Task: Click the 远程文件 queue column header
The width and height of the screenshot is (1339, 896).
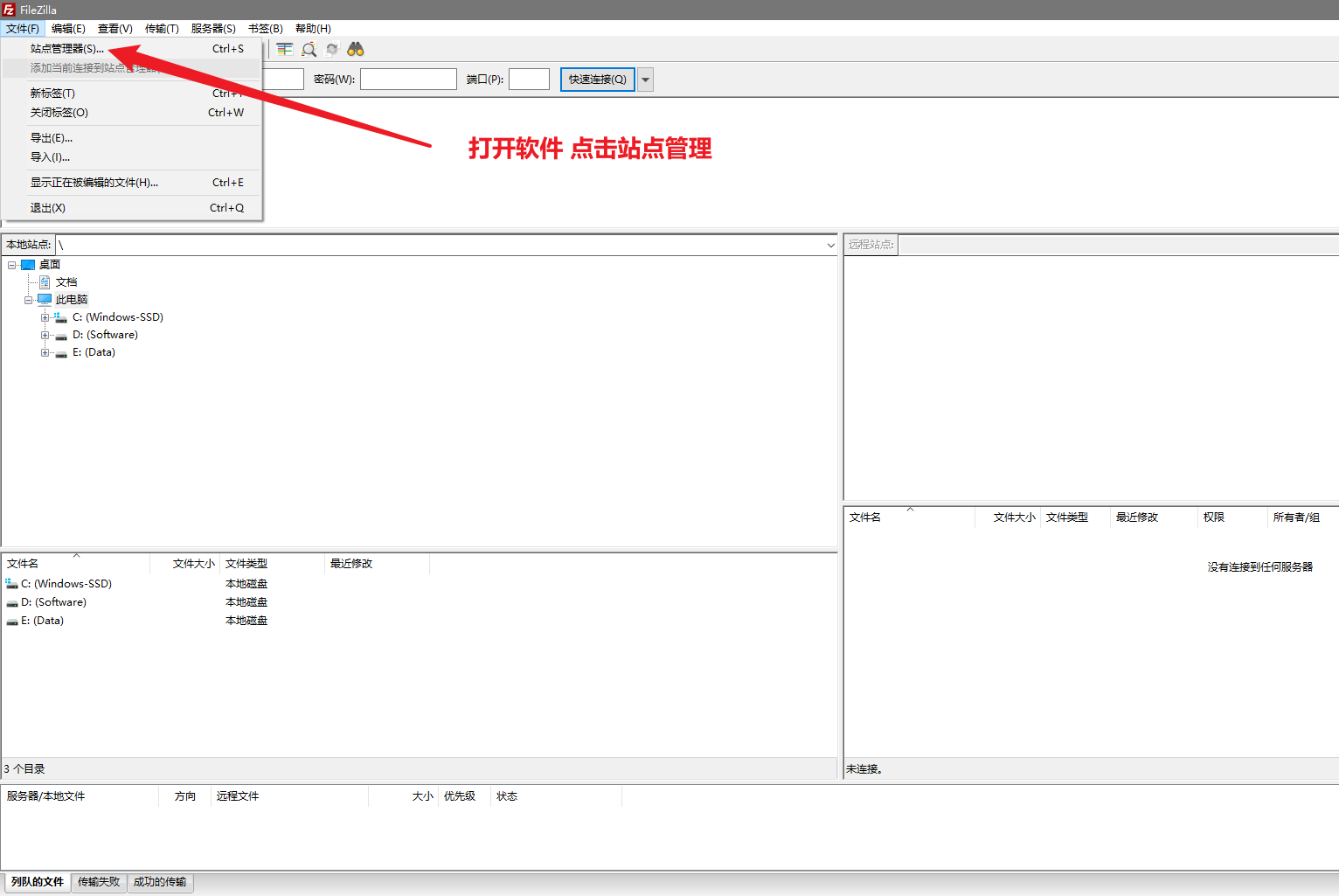Action: click(289, 796)
